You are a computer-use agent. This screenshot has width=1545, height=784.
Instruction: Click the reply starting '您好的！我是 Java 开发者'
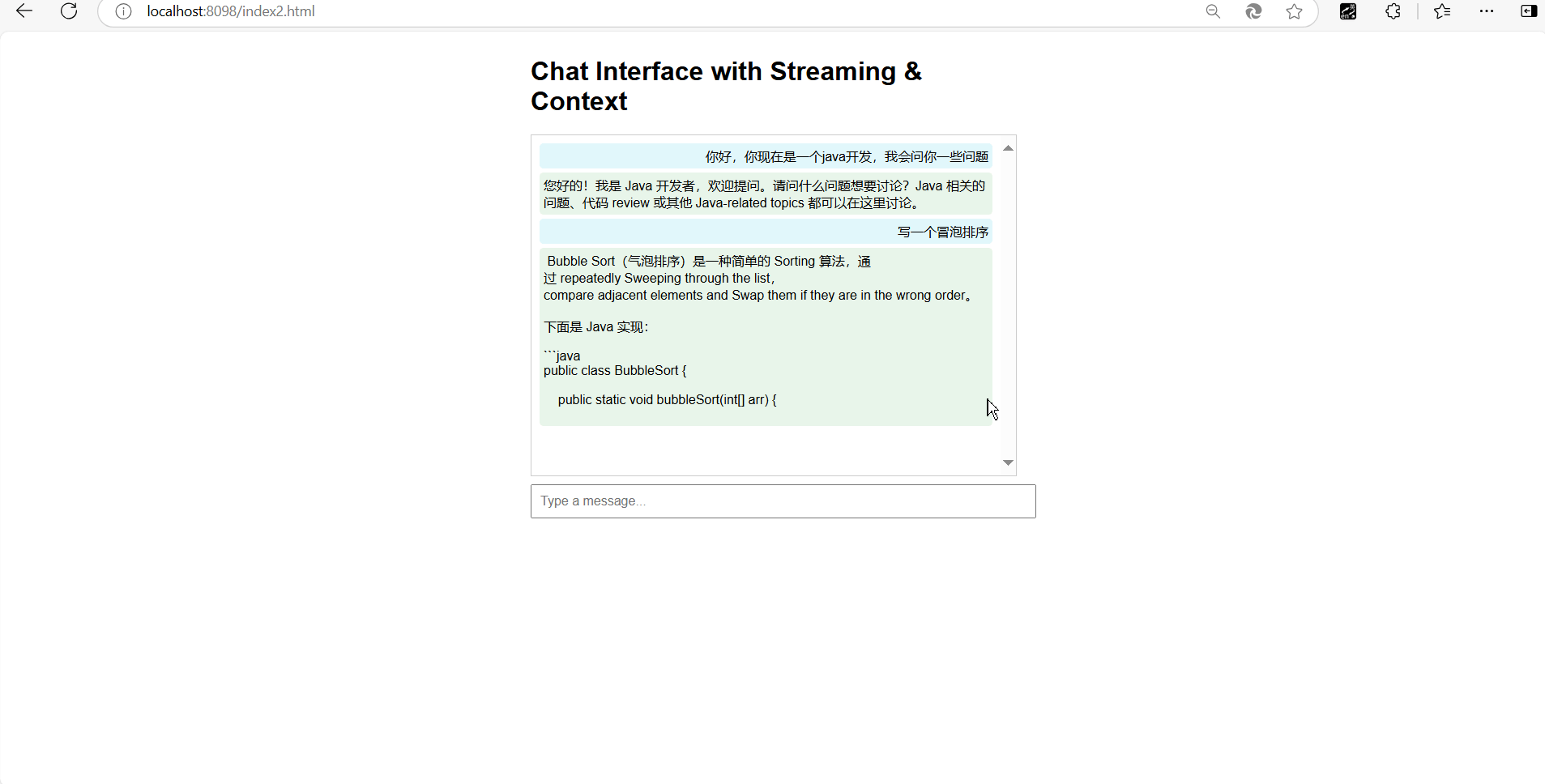click(x=765, y=194)
